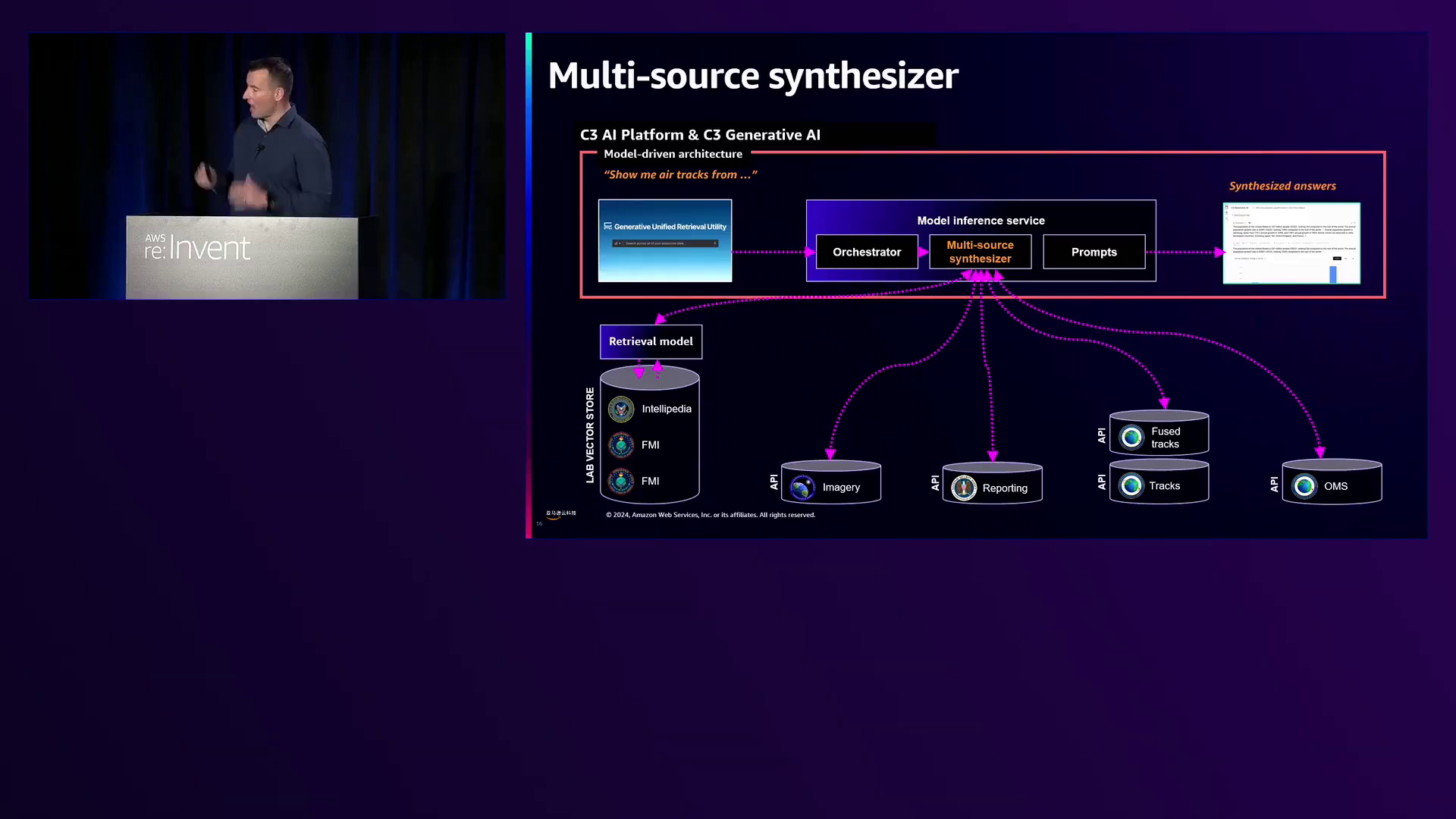Image resolution: width=1456 pixels, height=819 pixels.
Task: Click the 'OMS' database label
Action: pos(1335,486)
